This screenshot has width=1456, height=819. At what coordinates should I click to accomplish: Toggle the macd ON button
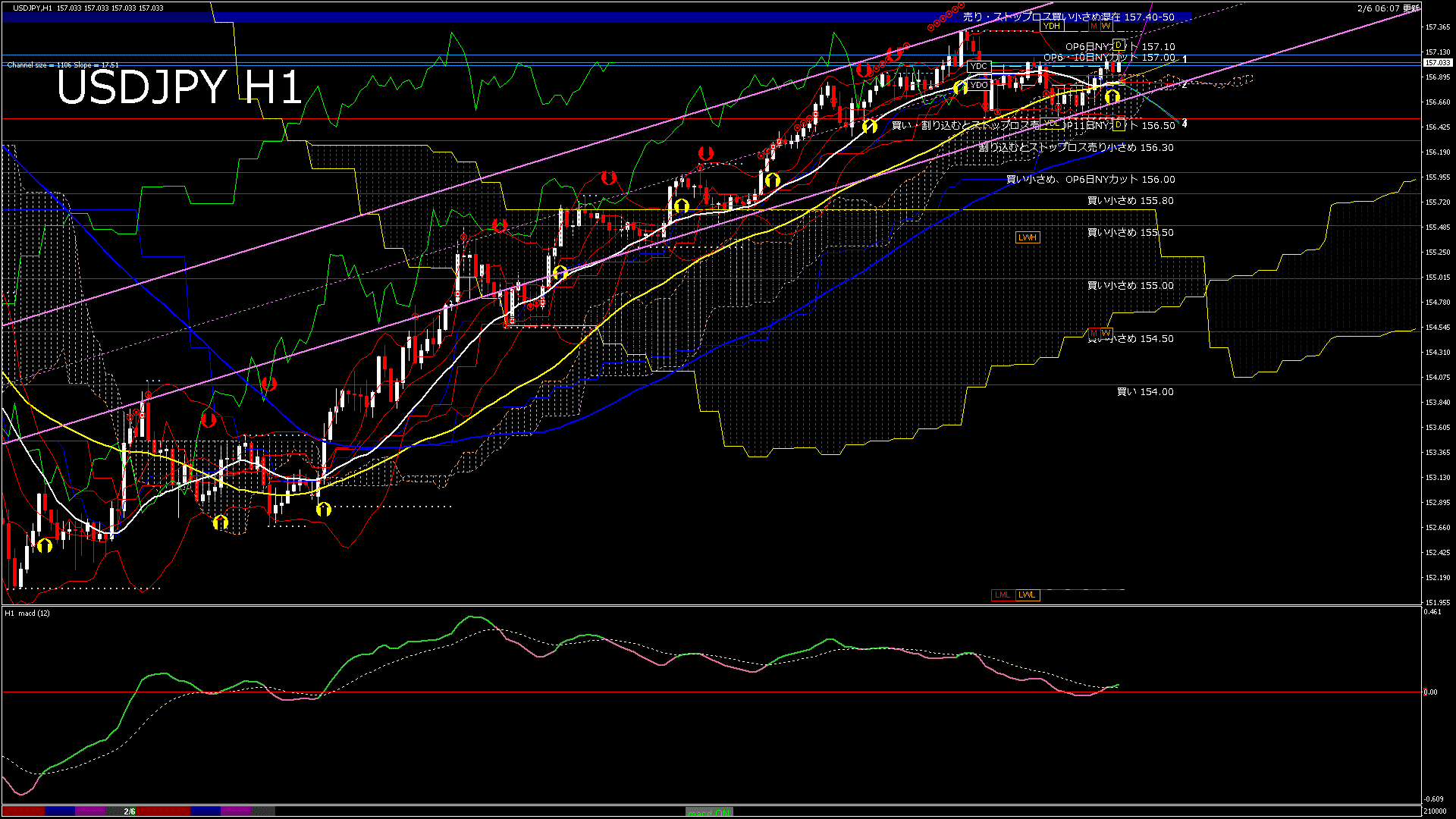click(708, 812)
